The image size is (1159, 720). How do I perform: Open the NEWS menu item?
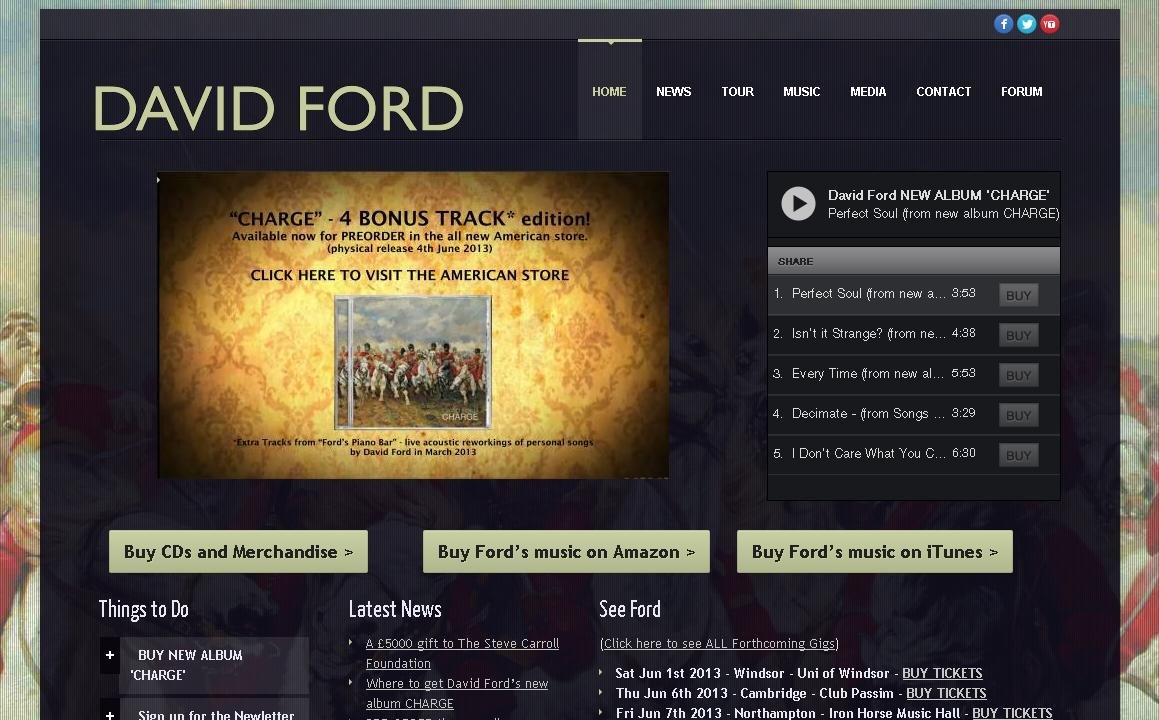click(x=673, y=92)
